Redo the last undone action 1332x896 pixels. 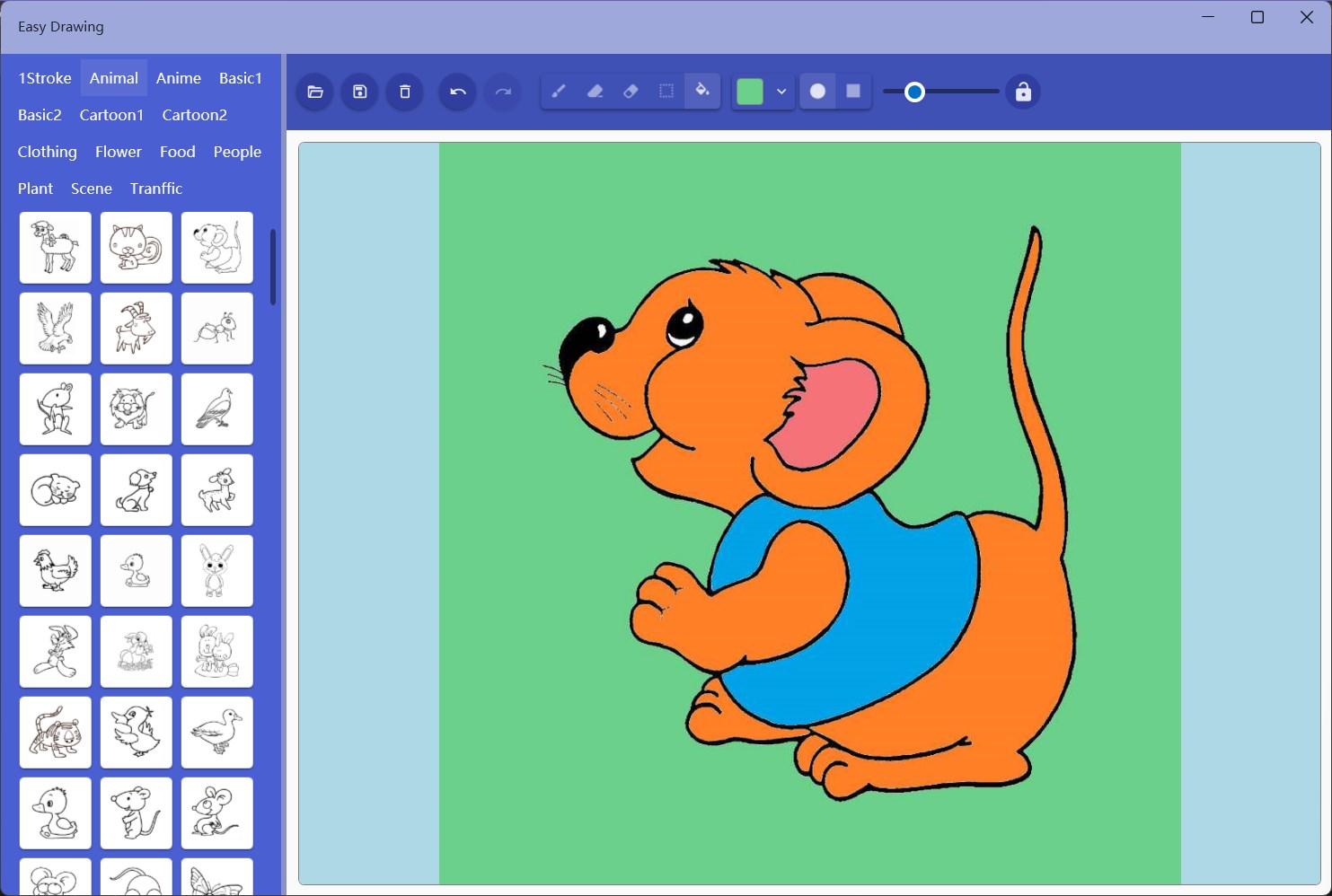tap(502, 91)
